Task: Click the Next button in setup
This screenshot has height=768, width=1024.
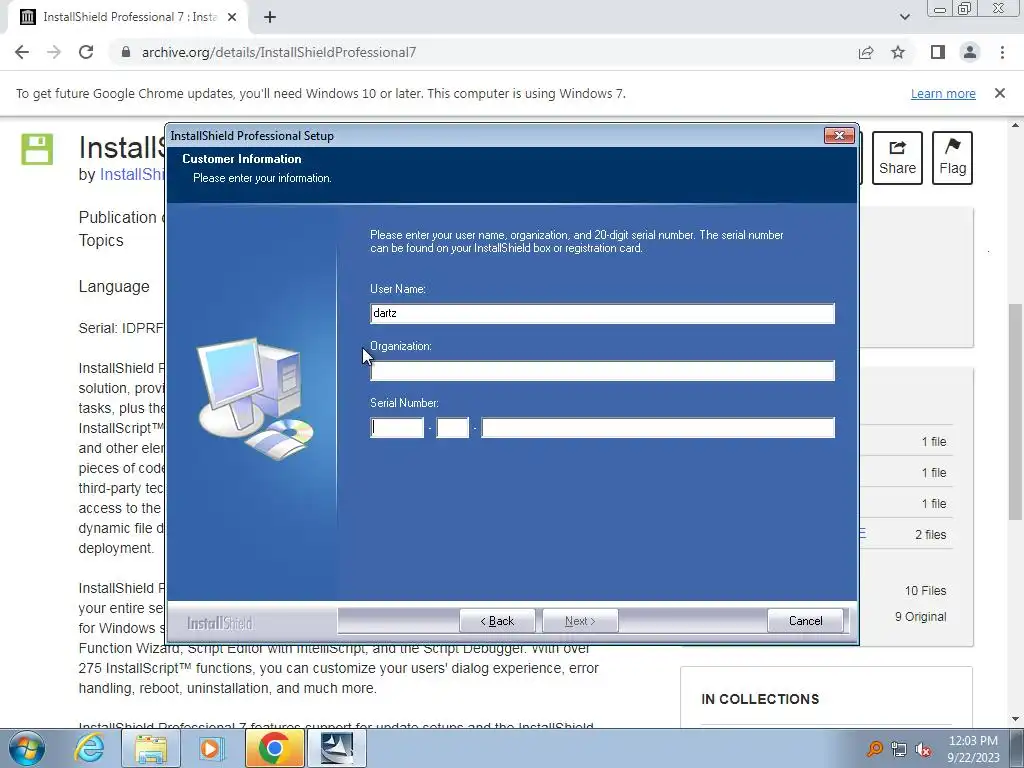Action: coord(580,621)
